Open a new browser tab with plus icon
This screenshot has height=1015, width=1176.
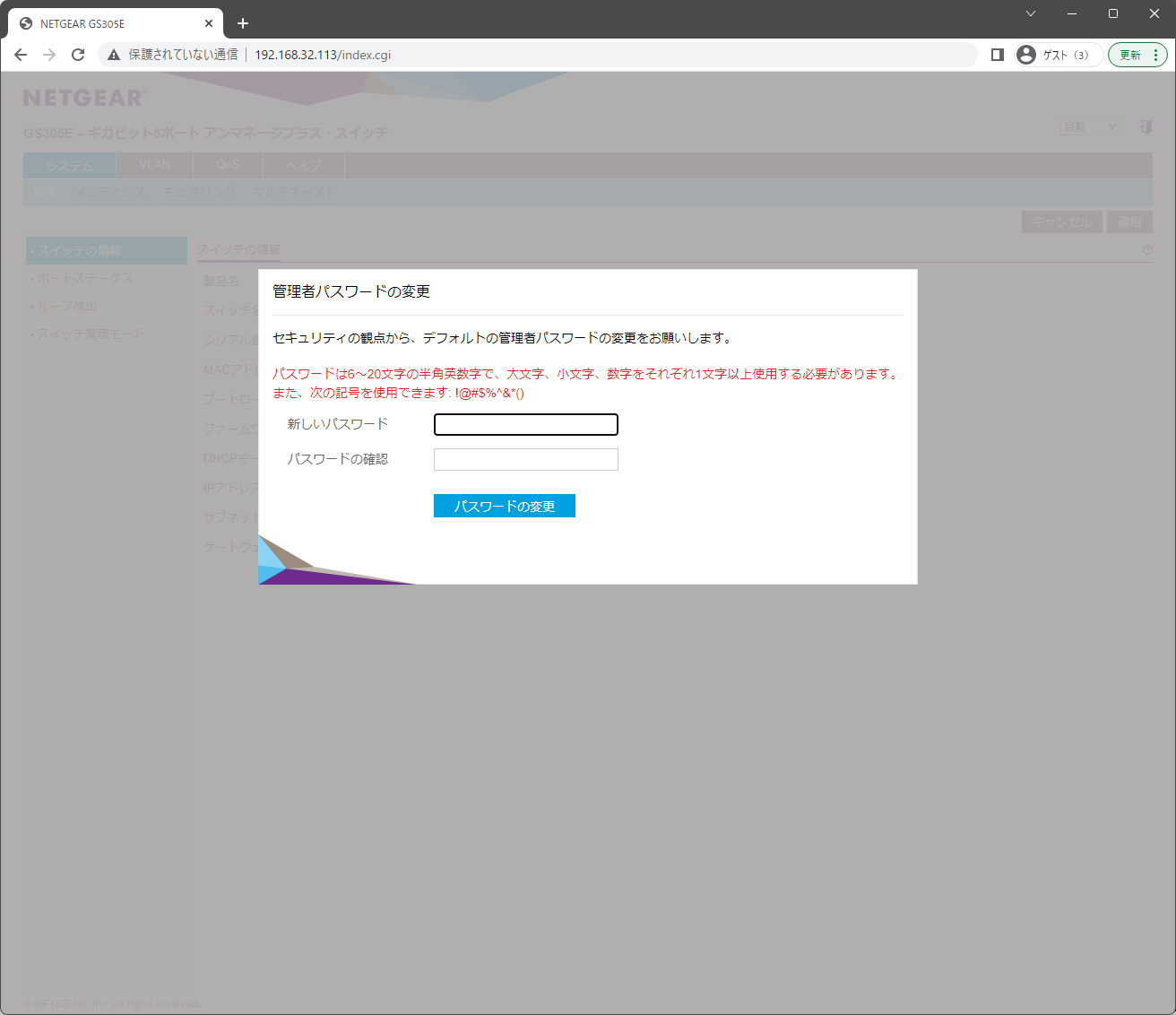pyautogui.click(x=242, y=23)
